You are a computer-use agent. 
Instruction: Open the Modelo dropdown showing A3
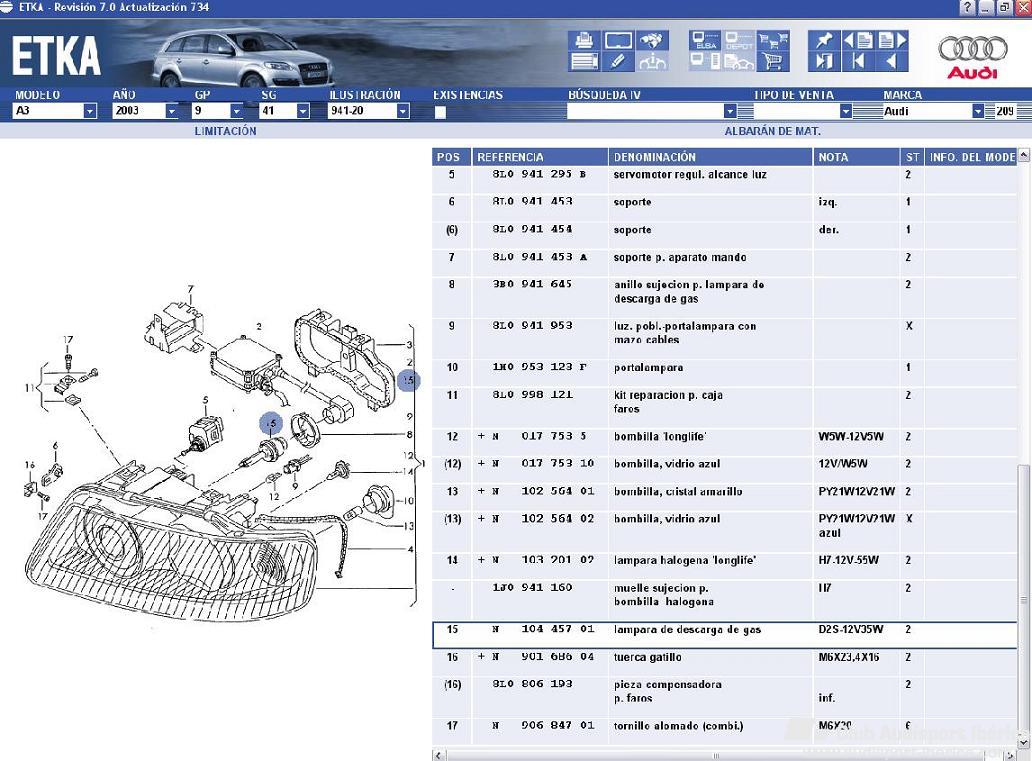[89, 112]
